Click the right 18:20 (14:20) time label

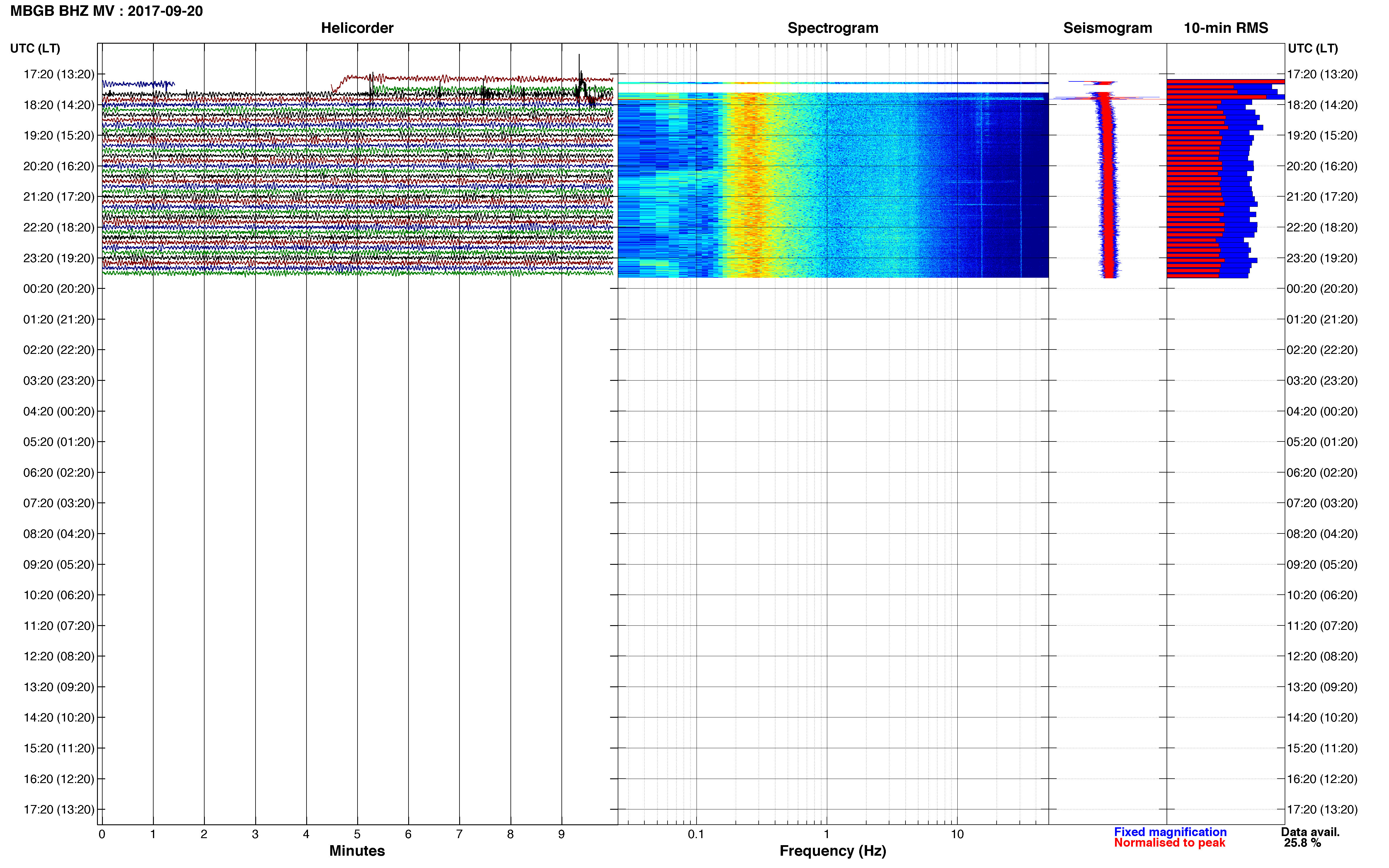click(x=1322, y=105)
